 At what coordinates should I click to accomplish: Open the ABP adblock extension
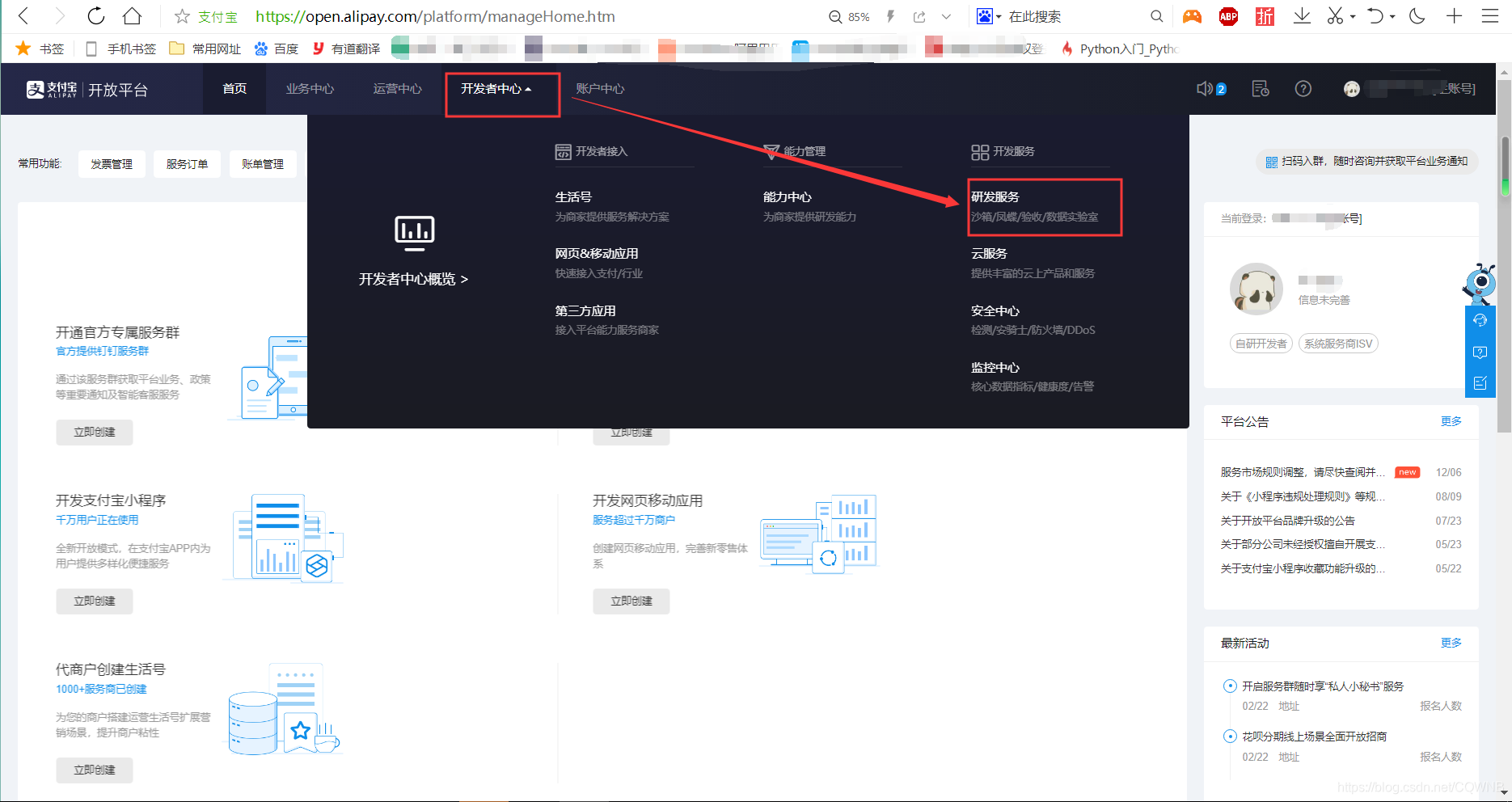click(x=1228, y=16)
